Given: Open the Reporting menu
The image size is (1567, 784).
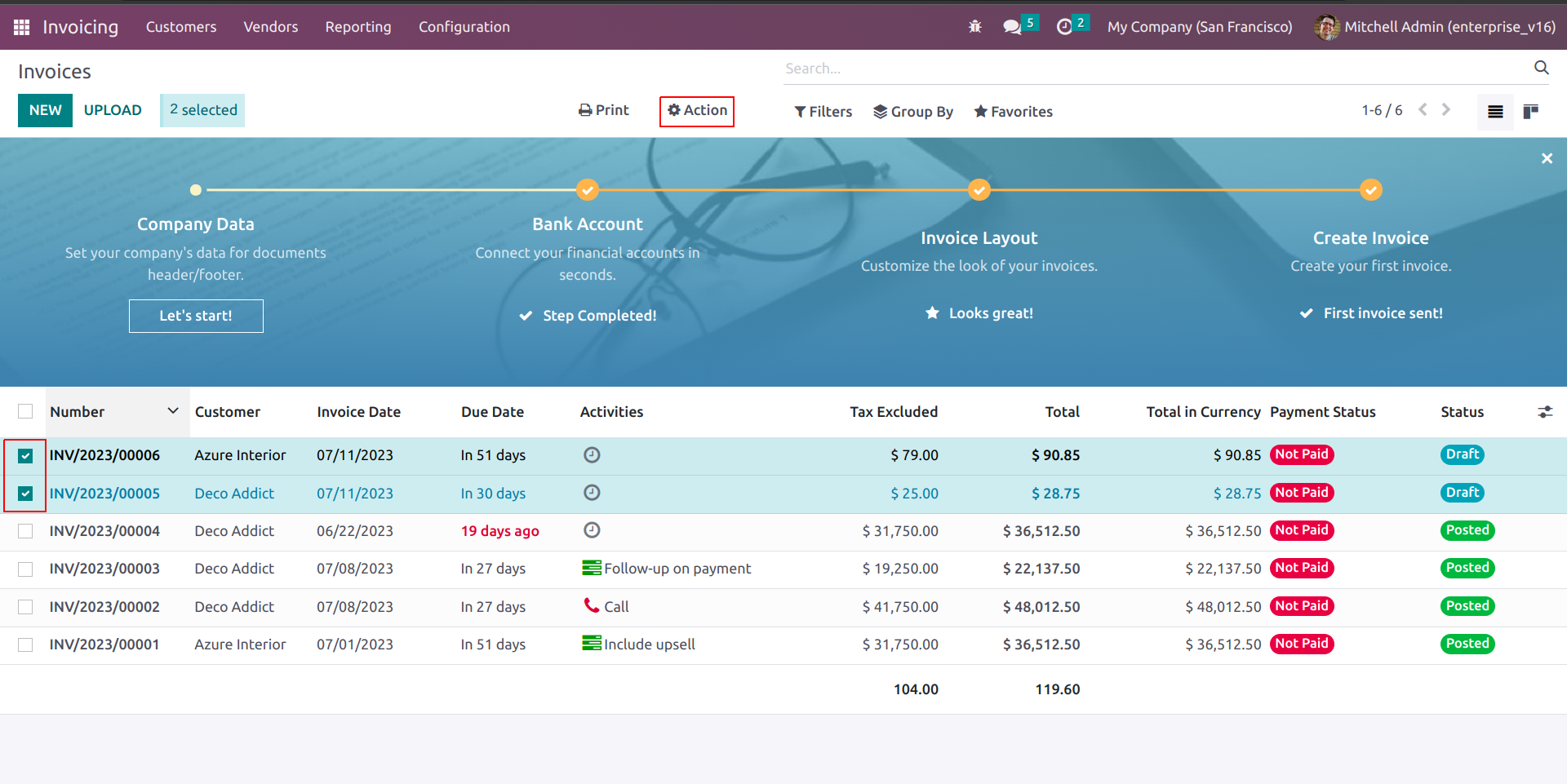Looking at the screenshot, I should point(358,27).
